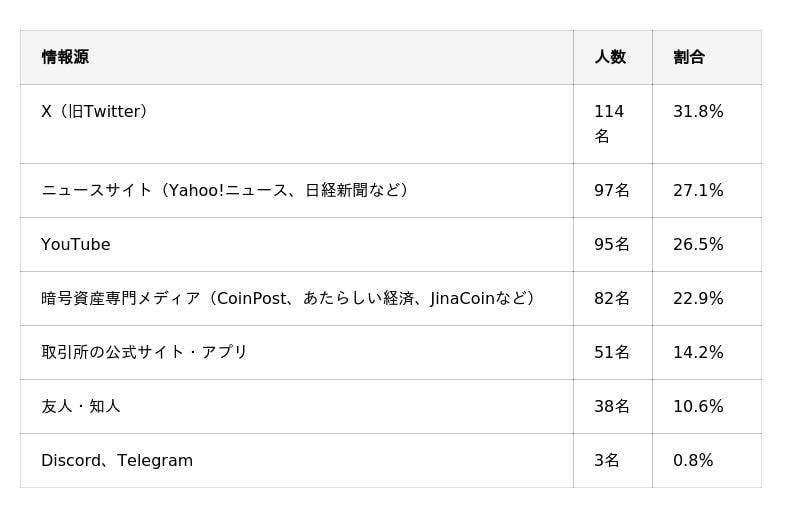Select the YouTube row label
This screenshot has height=518, width=800.
[x=76, y=244]
